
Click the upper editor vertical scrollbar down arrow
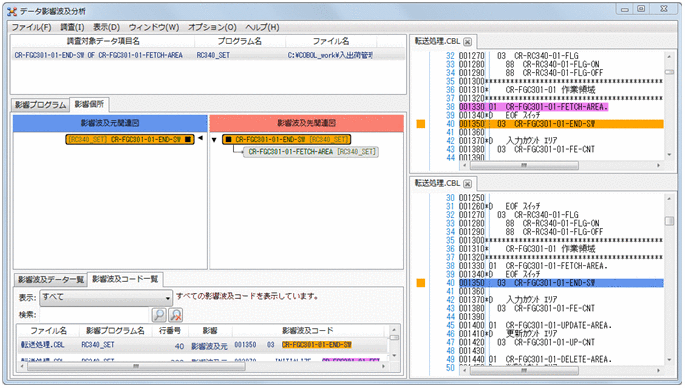click(669, 155)
